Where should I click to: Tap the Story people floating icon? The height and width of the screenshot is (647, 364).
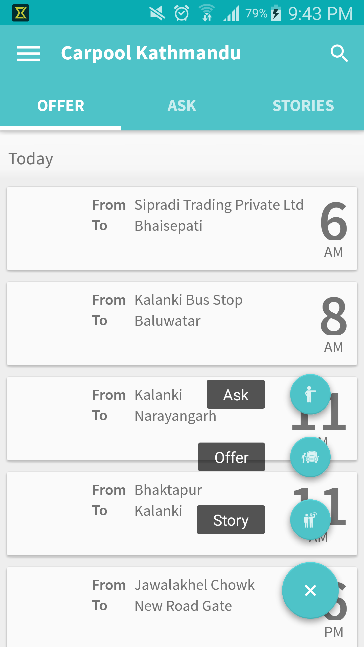(310, 520)
